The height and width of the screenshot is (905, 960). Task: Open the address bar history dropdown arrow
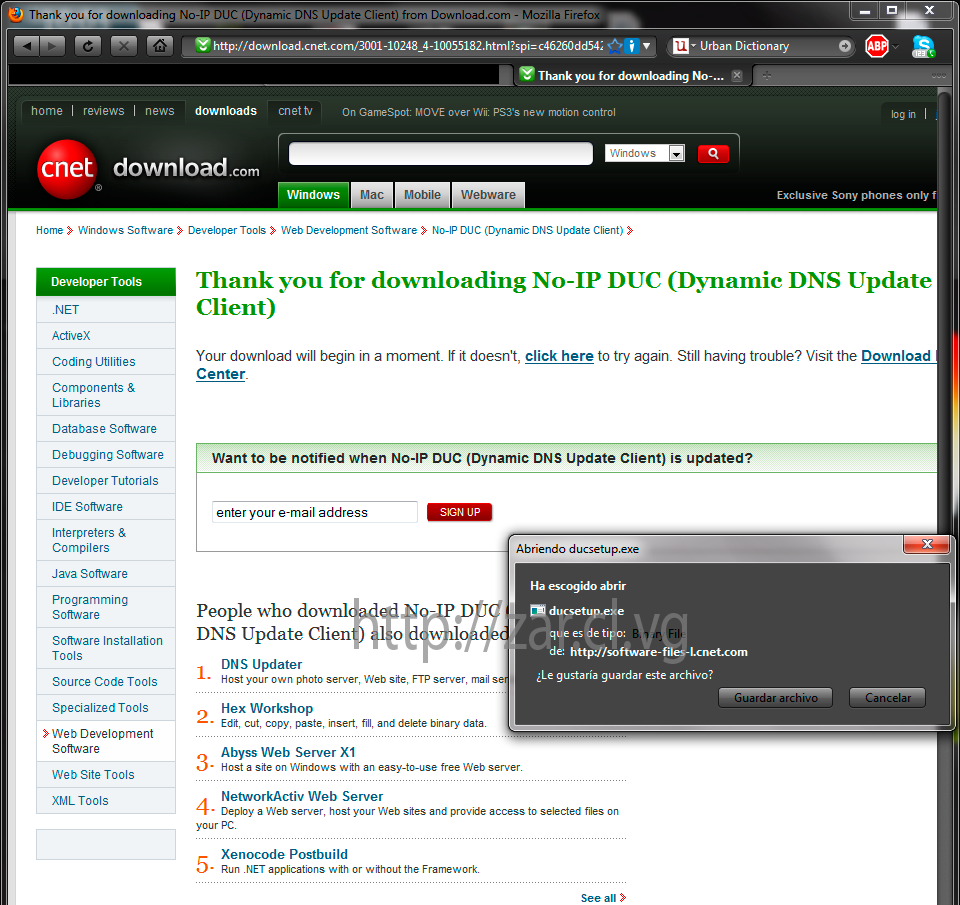(647, 46)
